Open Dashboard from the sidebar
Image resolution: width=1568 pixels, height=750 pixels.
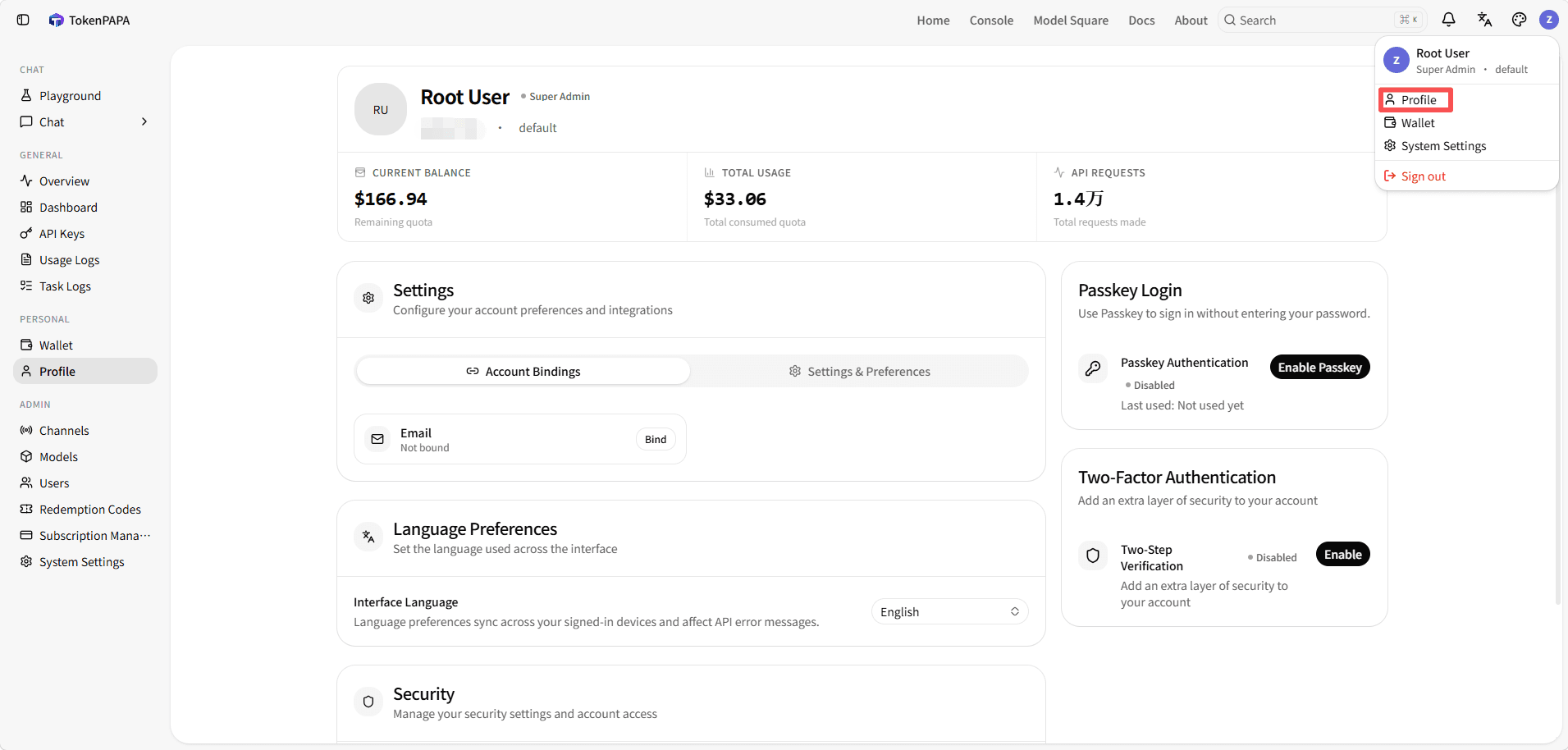tap(85, 208)
